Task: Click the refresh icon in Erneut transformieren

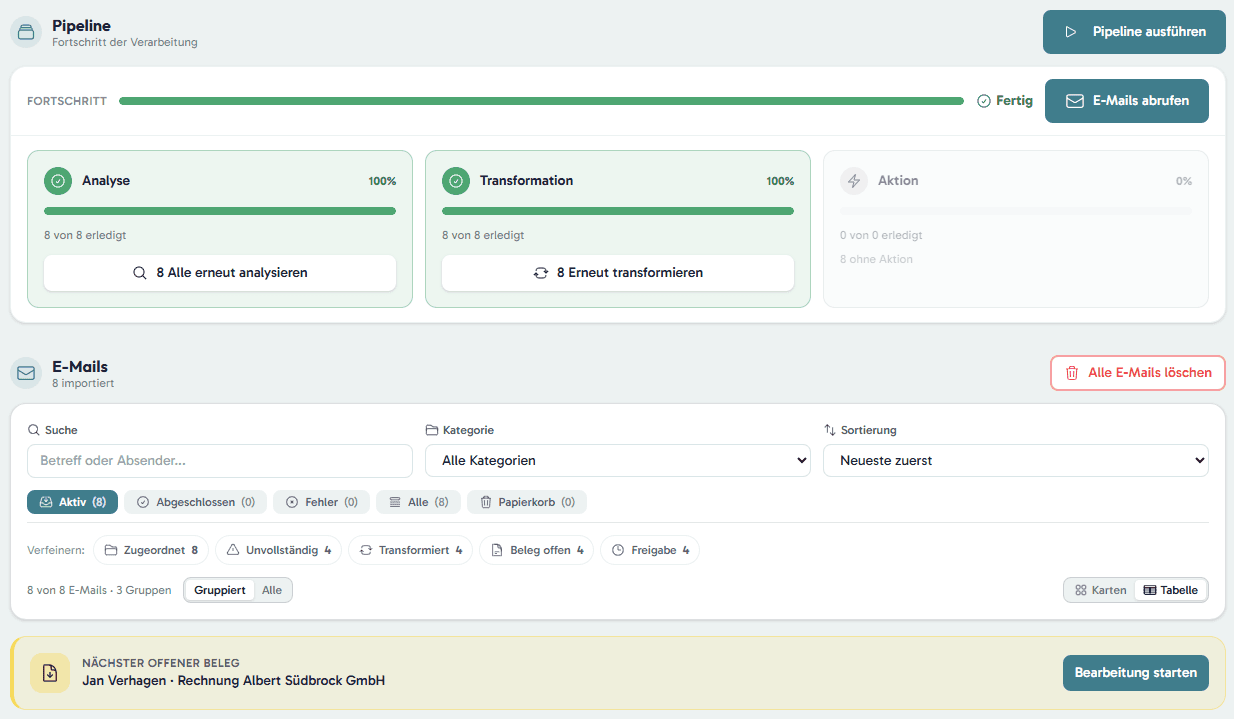Action: click(x=541, y=273)
